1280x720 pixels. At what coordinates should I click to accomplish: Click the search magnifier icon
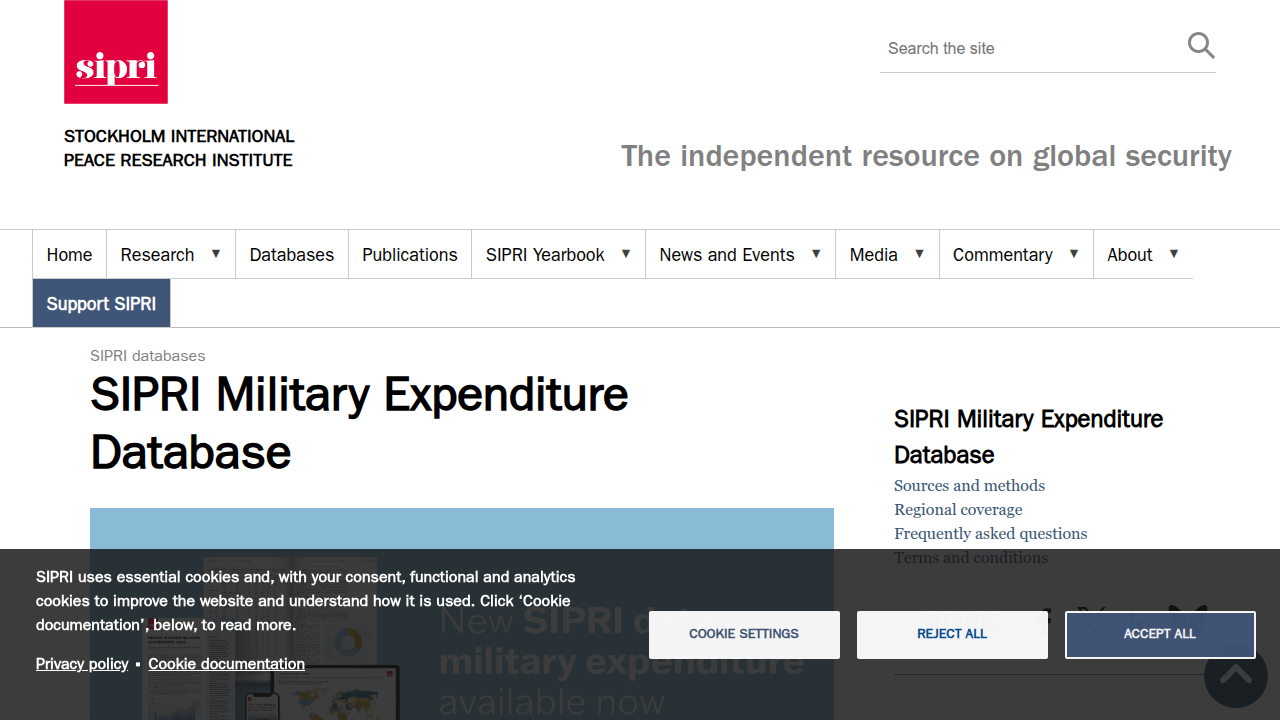coord(1201,45)
